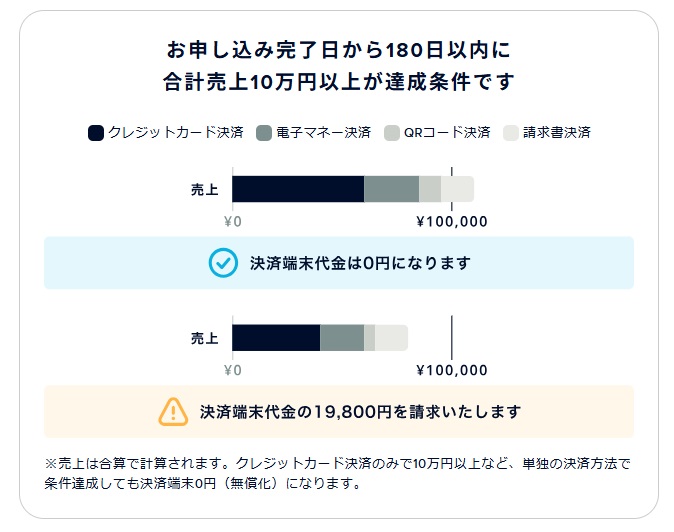
Task: Click lightest invoice segment in top bar
Action: tap(457, 189)
